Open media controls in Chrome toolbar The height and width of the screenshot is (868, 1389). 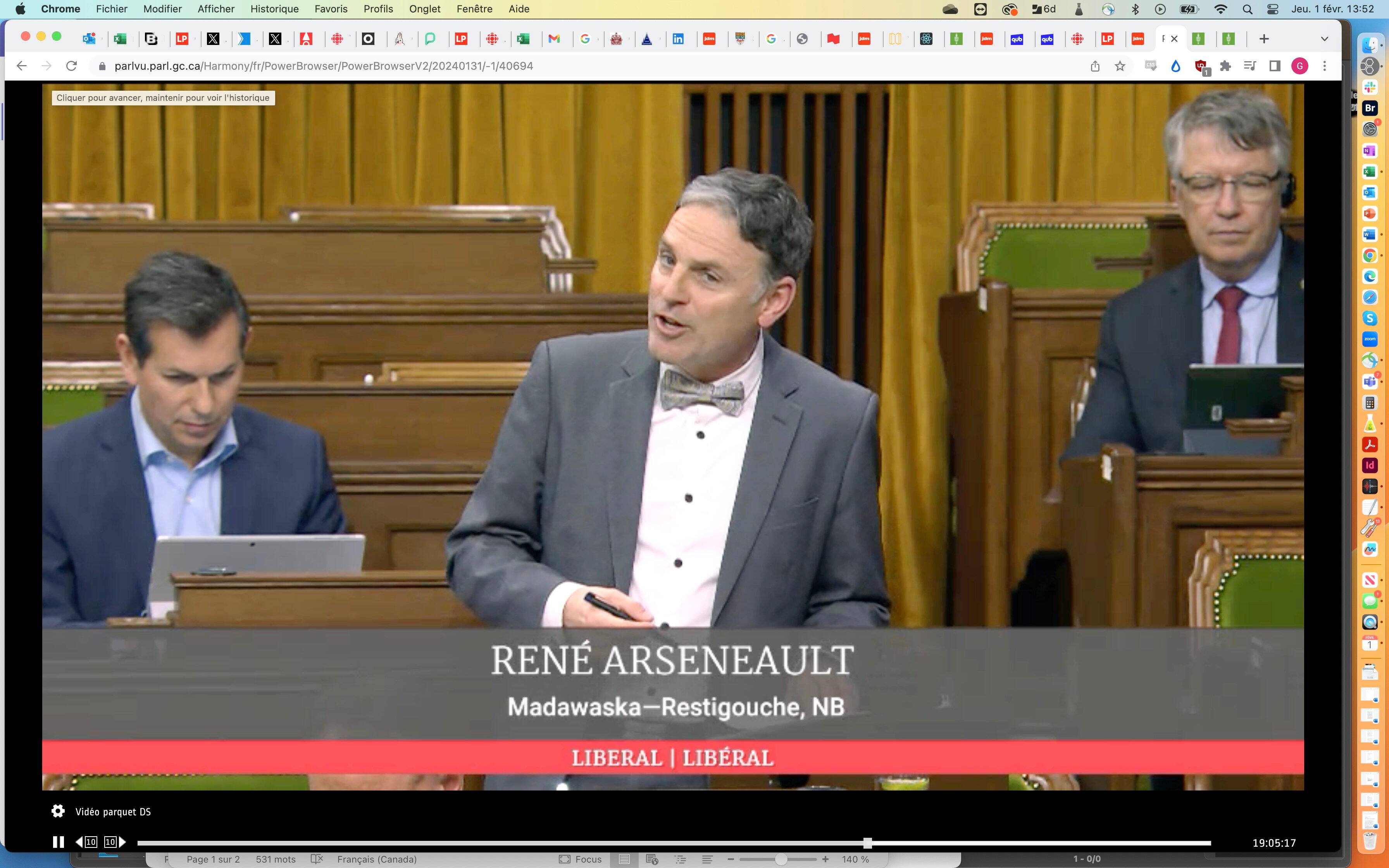tap(1249, 66)
